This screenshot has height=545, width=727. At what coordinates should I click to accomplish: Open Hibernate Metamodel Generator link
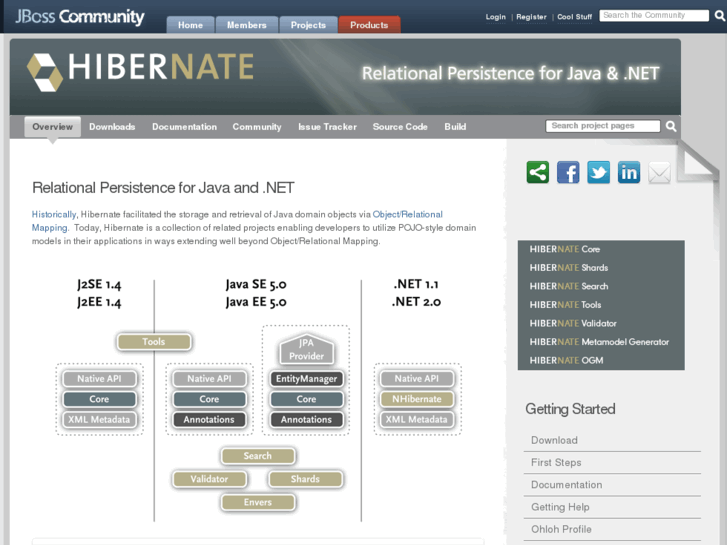click(599, 342)
